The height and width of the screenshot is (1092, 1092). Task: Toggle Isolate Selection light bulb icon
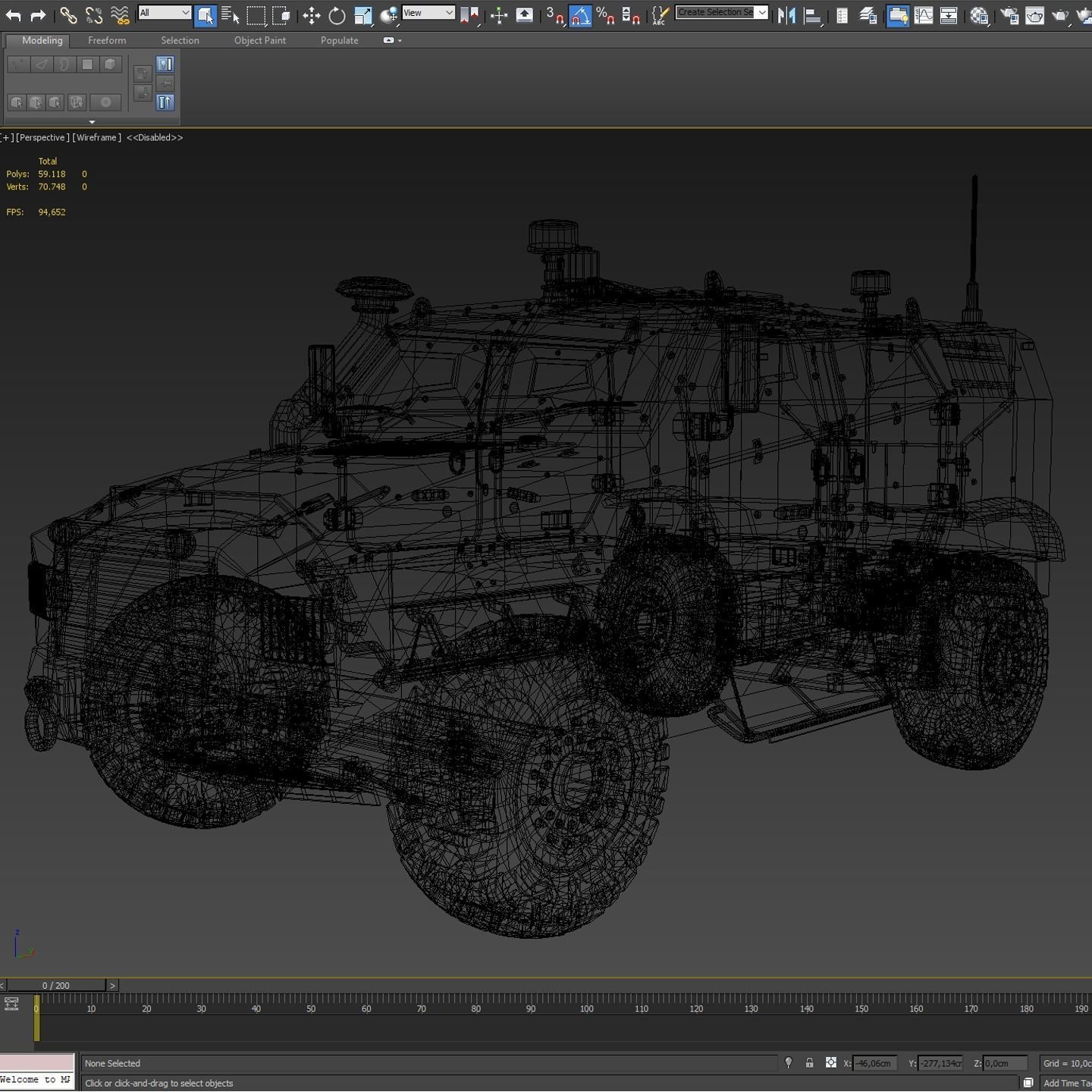pyautogui.click(x=789, y=1063)
